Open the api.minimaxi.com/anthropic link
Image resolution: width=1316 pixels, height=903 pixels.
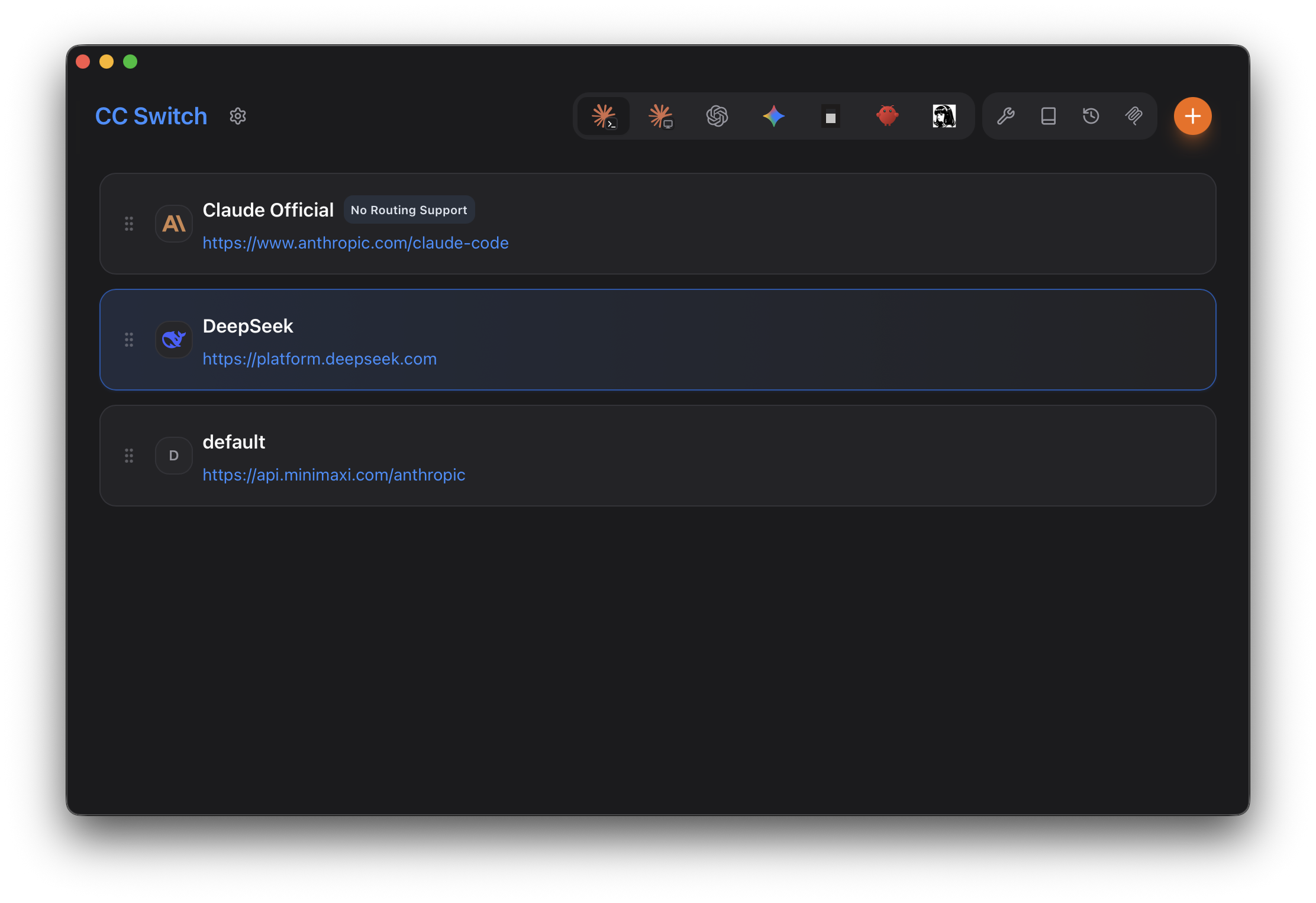[x=334, y=475]
